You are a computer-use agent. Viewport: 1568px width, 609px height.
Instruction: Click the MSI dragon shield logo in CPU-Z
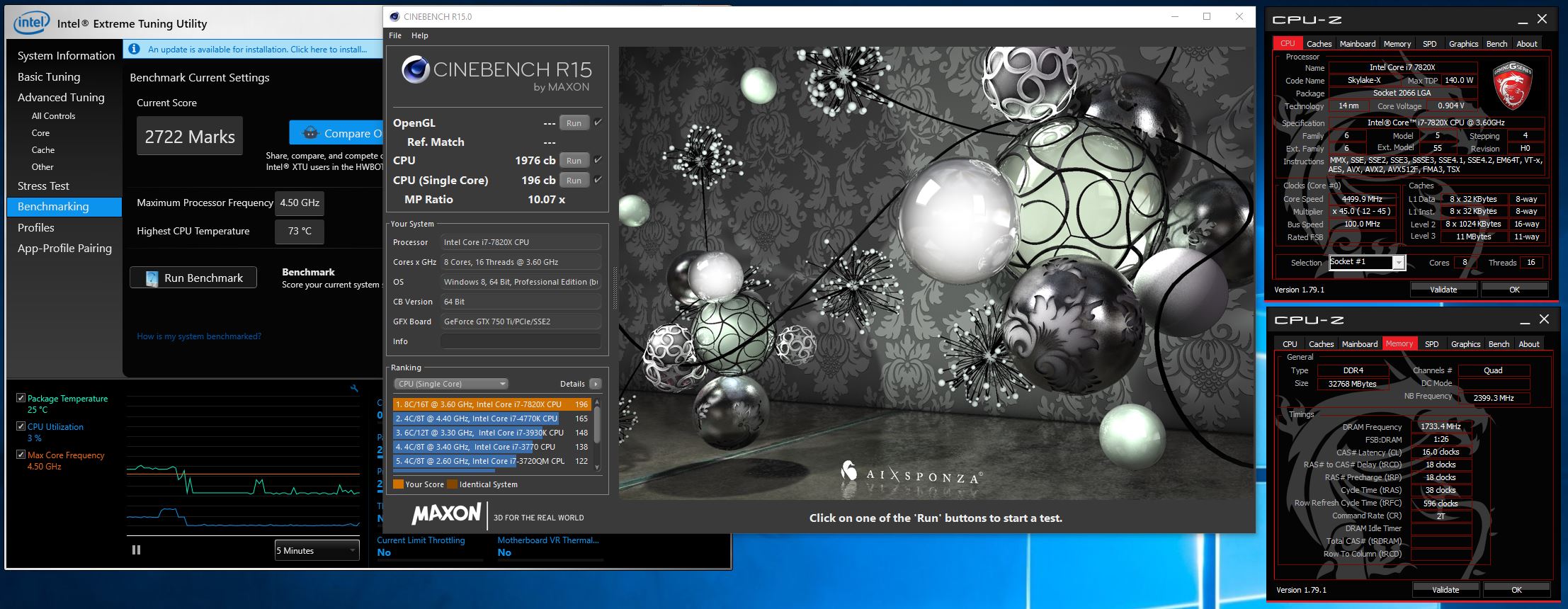point(1512,86)
